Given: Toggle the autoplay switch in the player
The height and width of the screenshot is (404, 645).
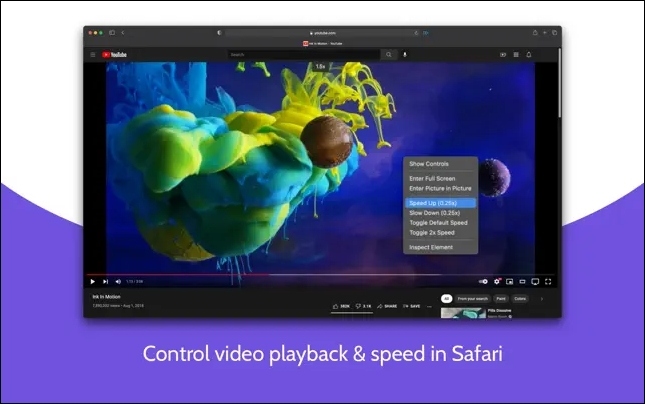Looking at the screenshot, I should coord(483,281).
